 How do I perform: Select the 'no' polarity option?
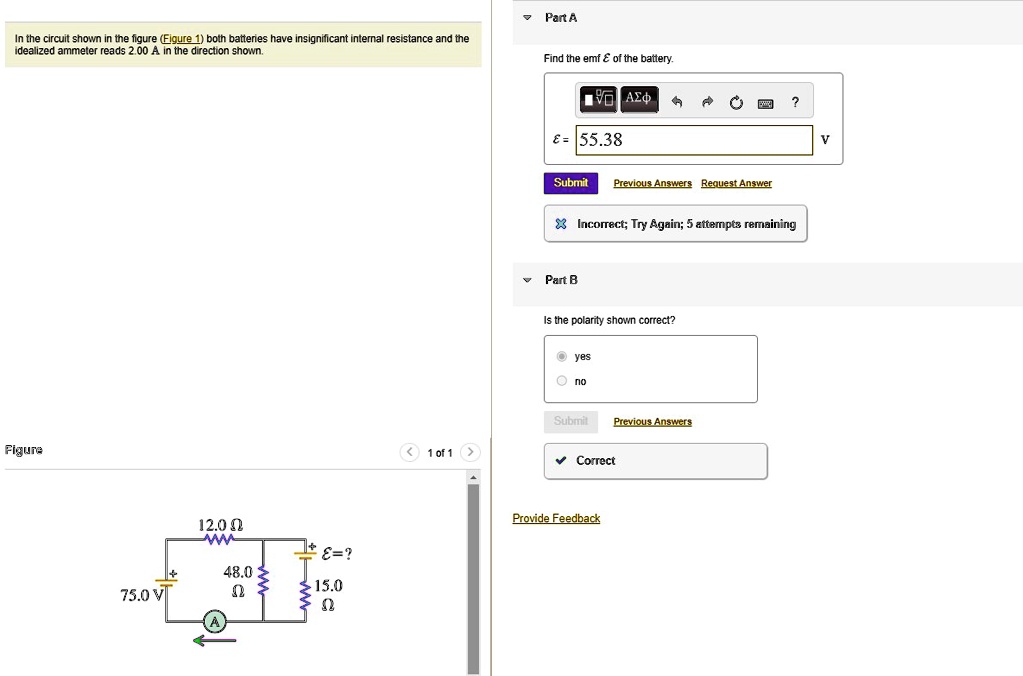point(561,380)
